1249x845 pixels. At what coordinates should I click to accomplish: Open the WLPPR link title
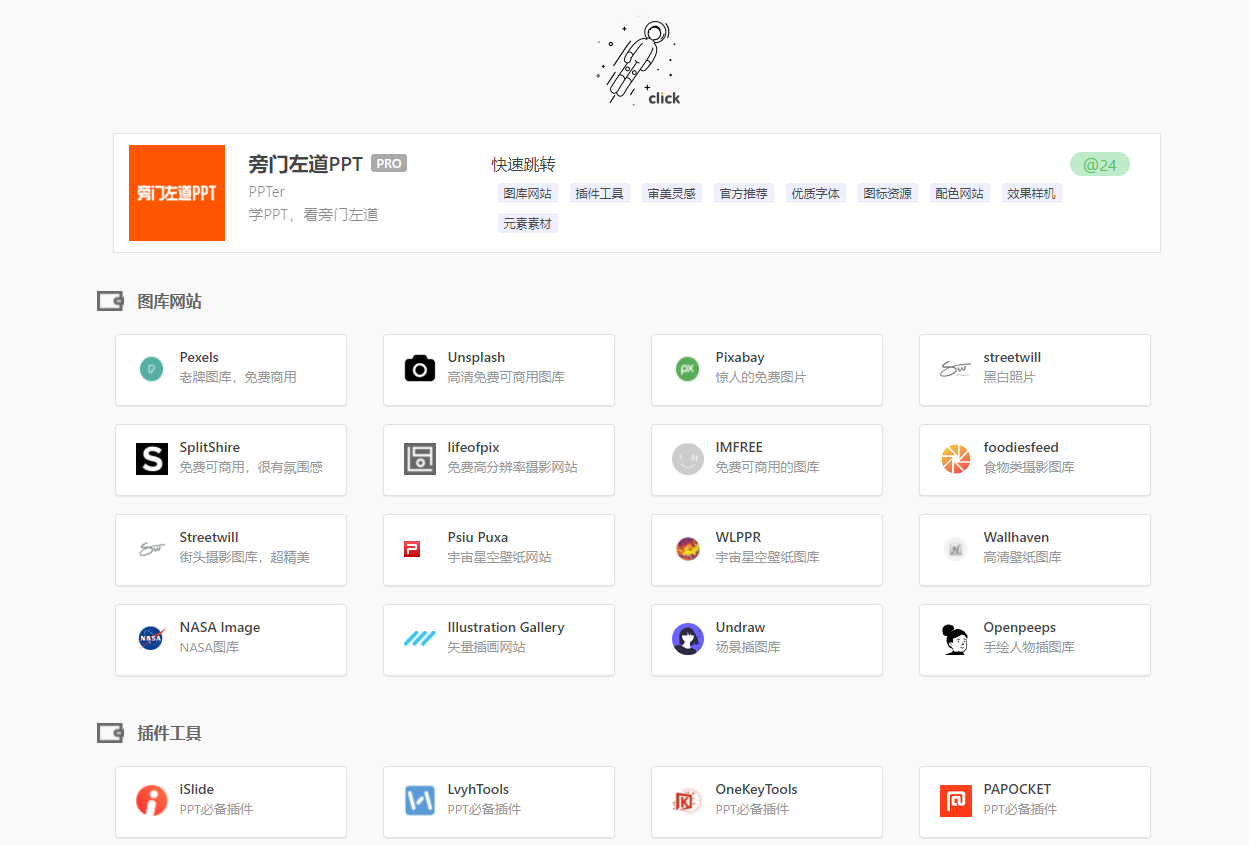click(x=738, y=537)
